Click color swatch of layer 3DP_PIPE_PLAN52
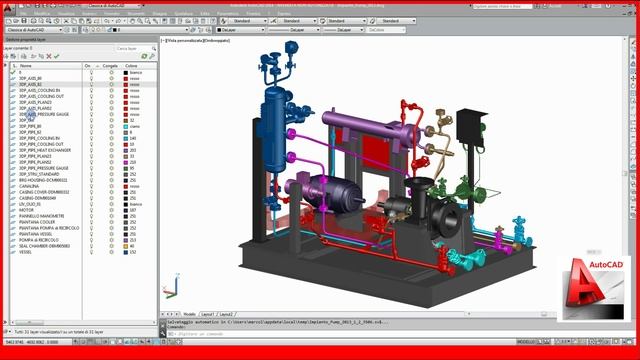640x360 pixels. [126, 162]
